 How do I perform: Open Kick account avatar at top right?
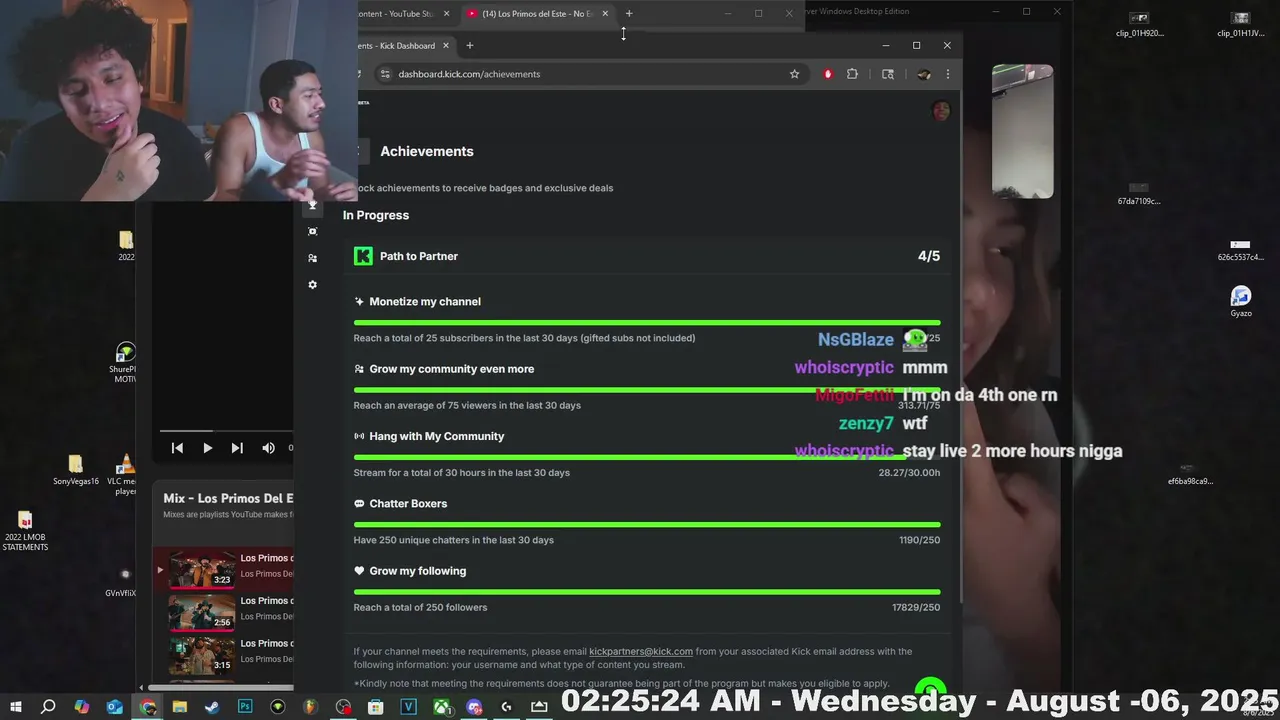940,110
